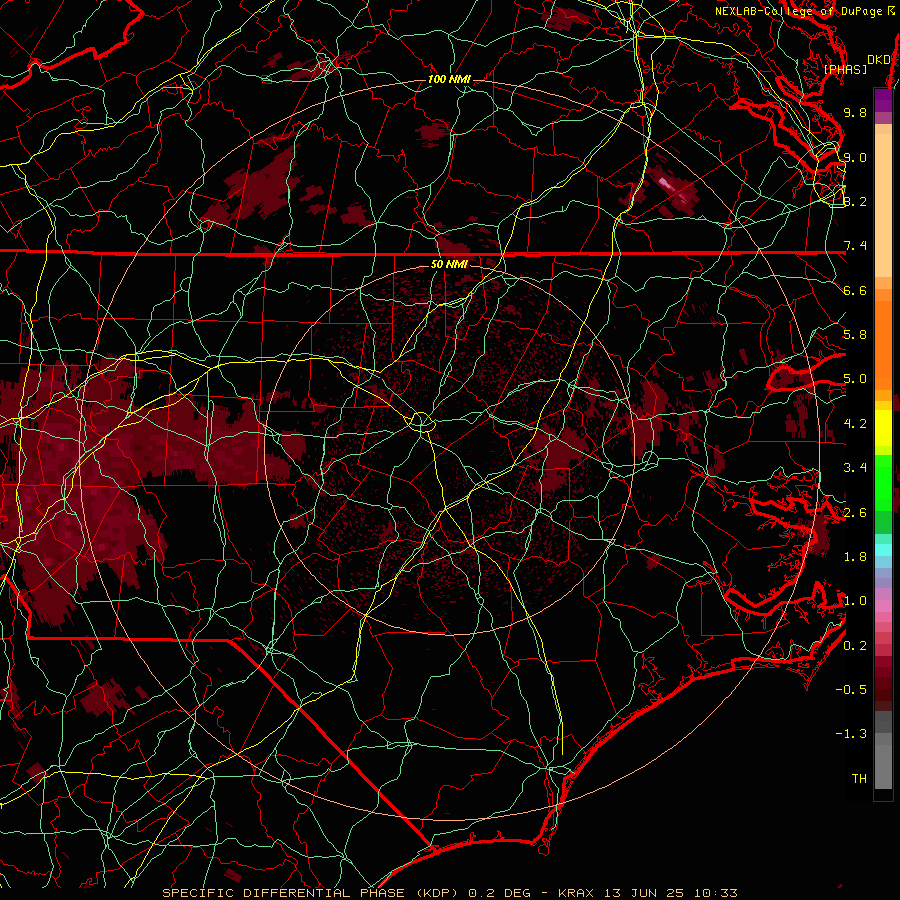
Task: Click the TH label on color scale
Action: (859, 779)
